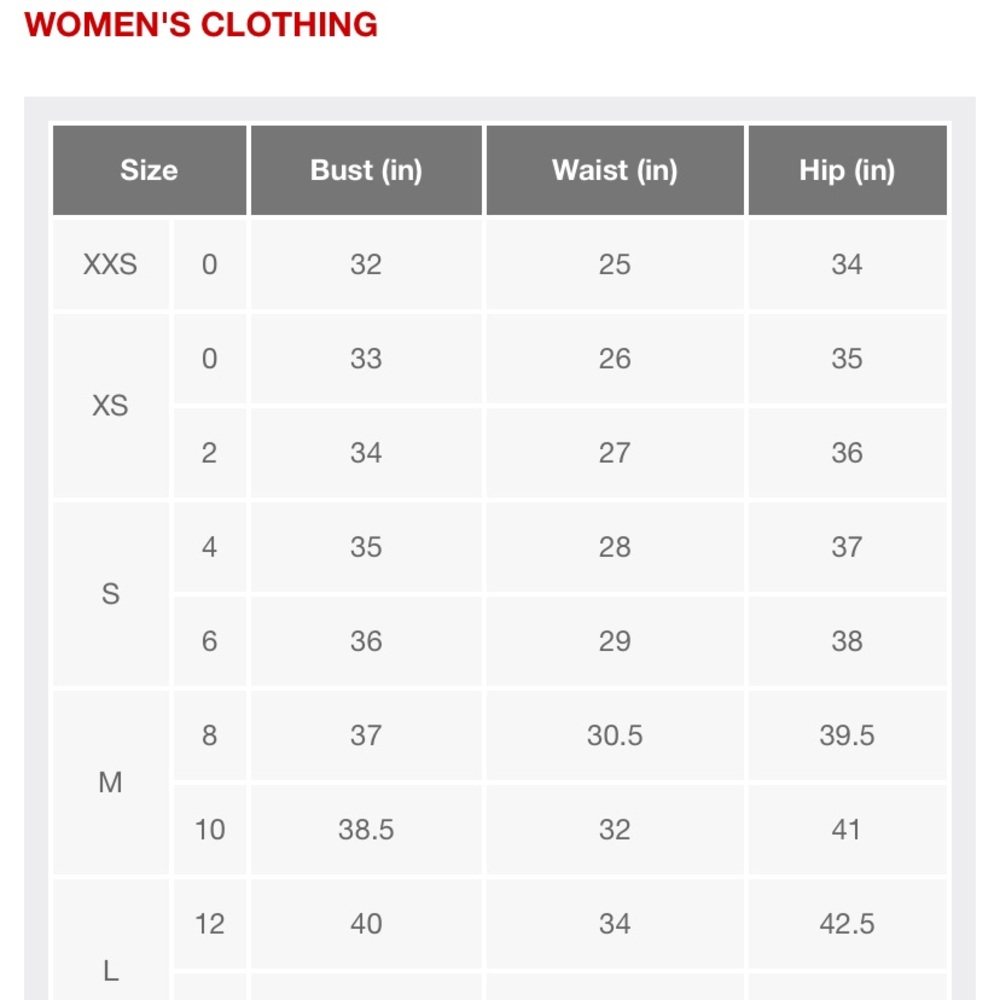Select the hip value 42.5 cell

(x=847, y=923)
